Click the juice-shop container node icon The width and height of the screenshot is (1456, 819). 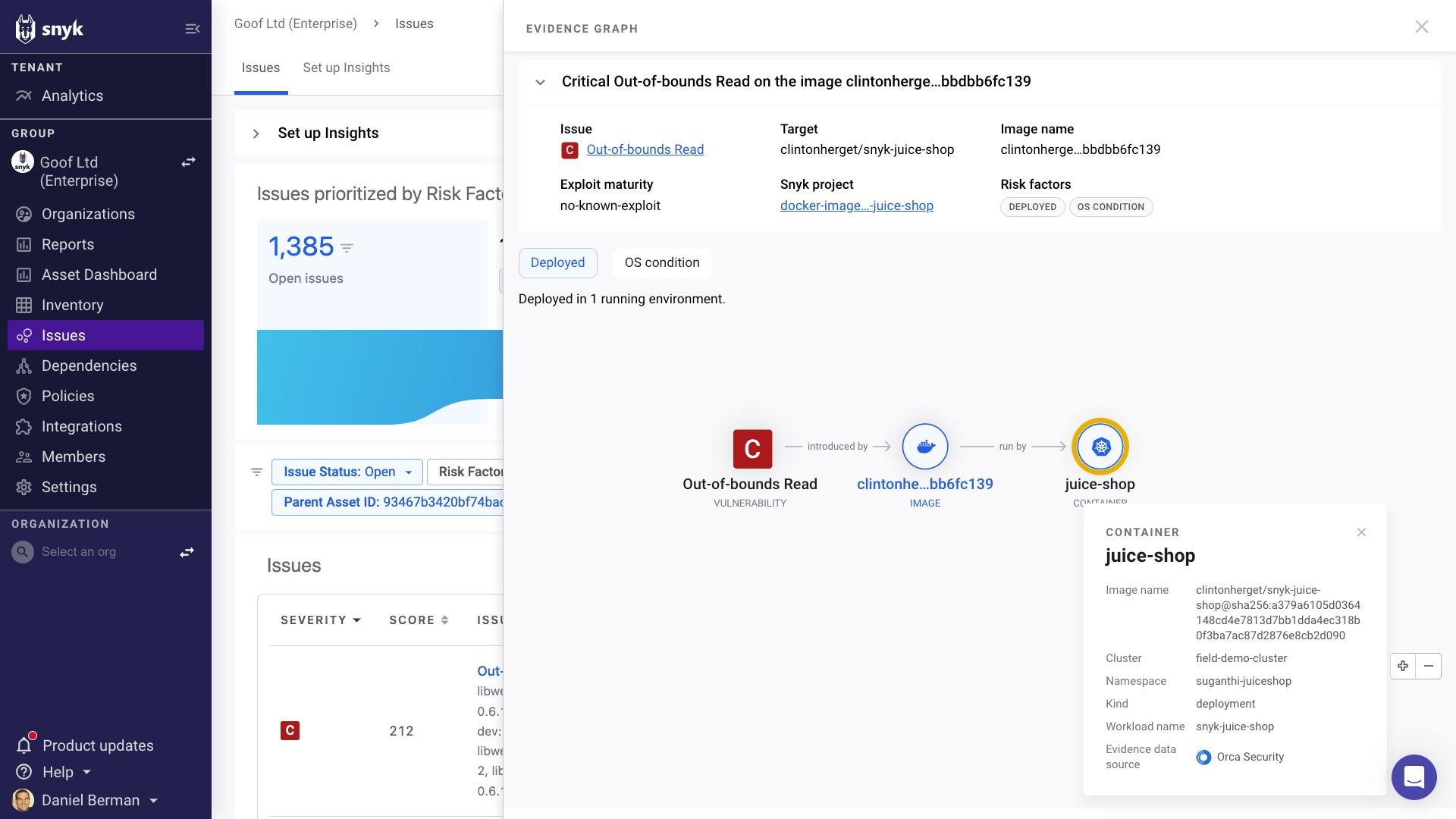click(x=1100, y=446)
